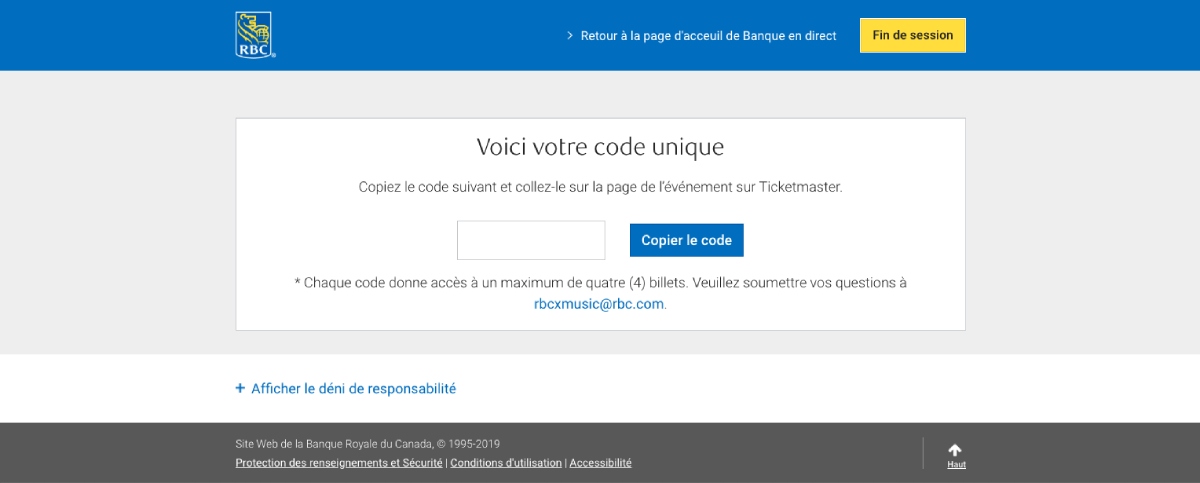The image size is (1200, 483).
Task: Click the RBC shield logo
Action: pyautogui.click(x=255, y=35)
